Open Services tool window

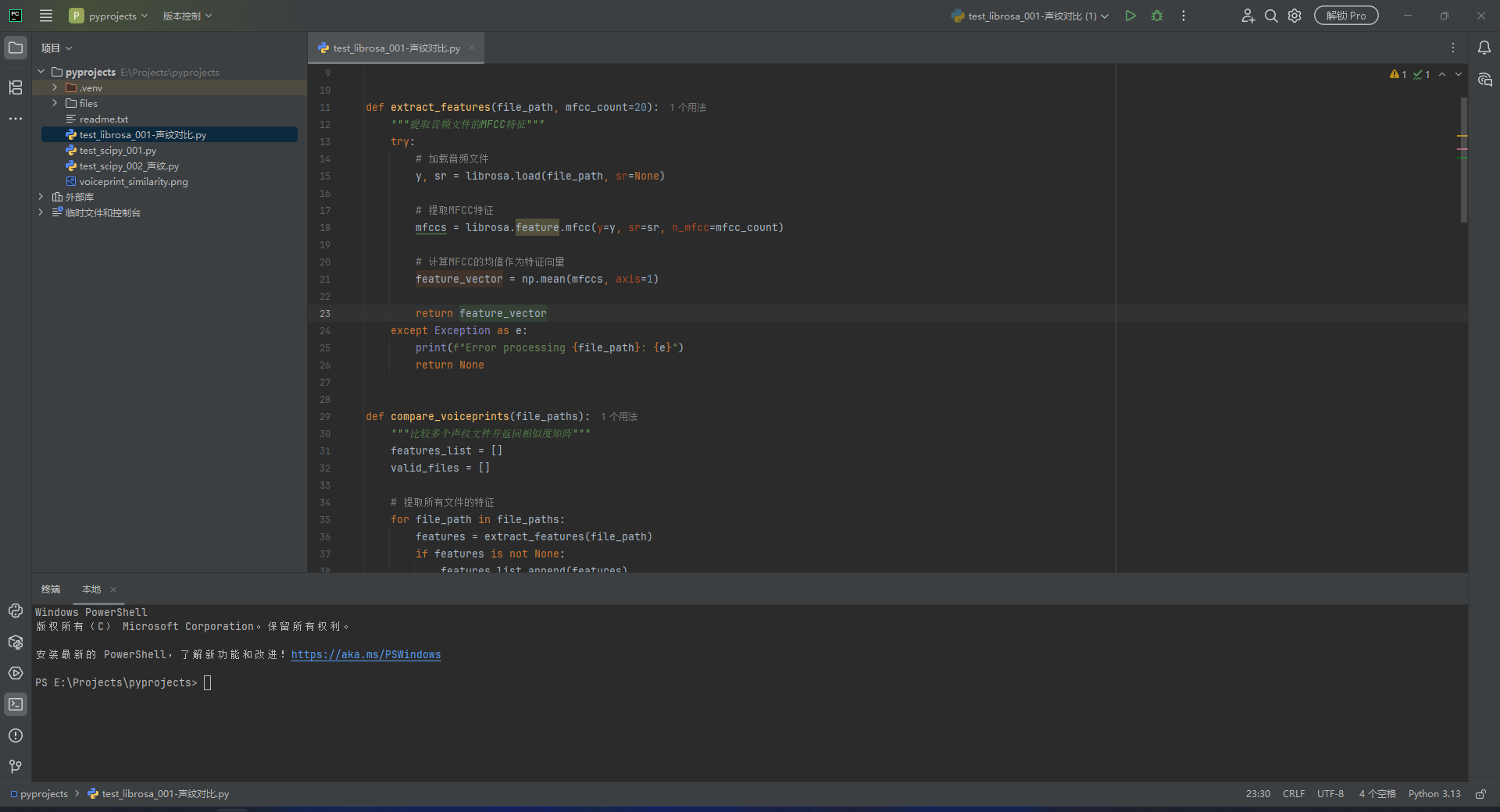coord(16,673)
